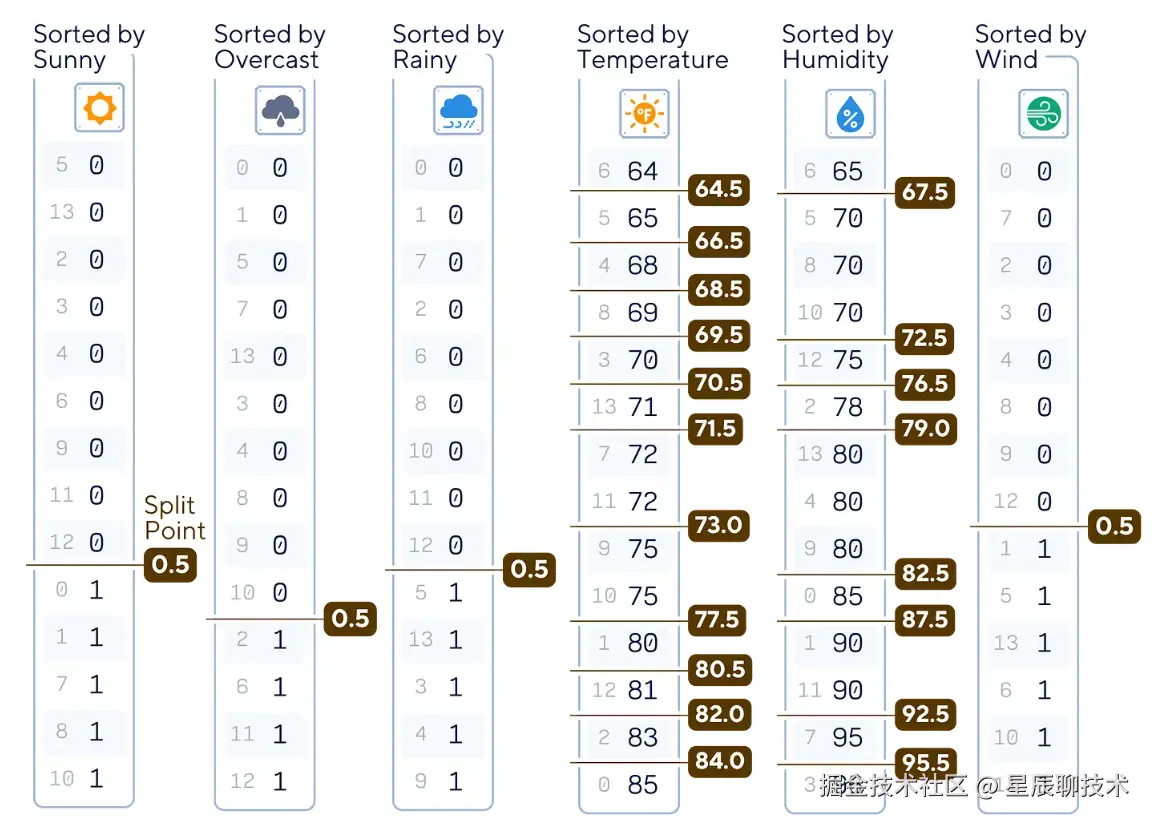Click the 92.5 humidity split badge
The width and height of the screenshot is (1152, 822).
click(925, 714)
